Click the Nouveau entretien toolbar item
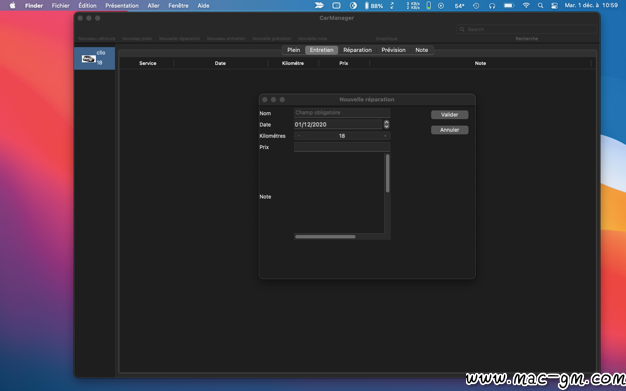Screen dimensions: 626x391 coord(226,39)
